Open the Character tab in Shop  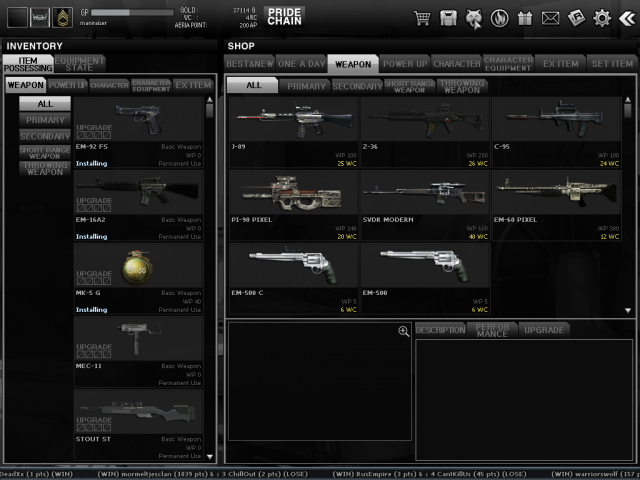click(x=457, y=63)
